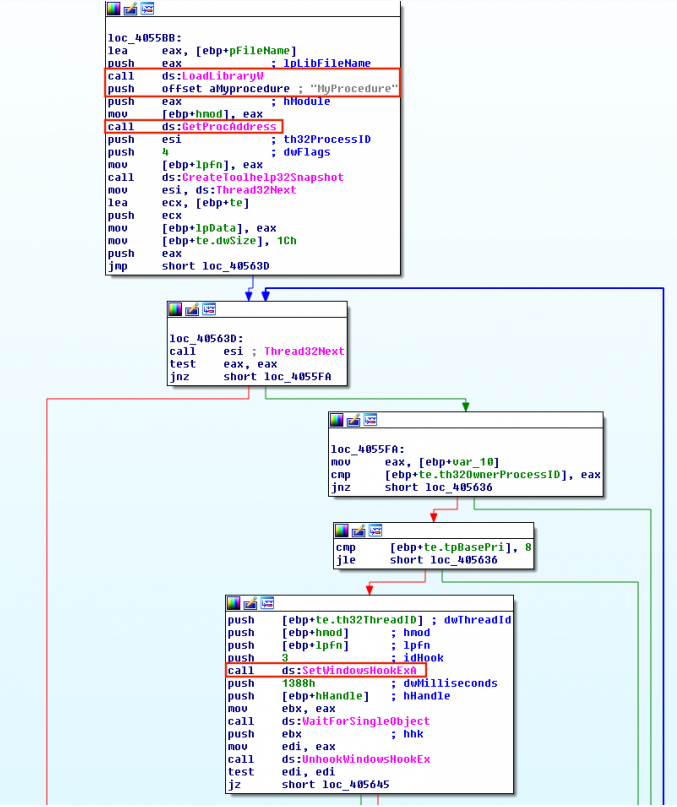The width and height of the screenshot is (677, 807).
Task: Click the 1Ch immediate value
Action: (287, 240)
